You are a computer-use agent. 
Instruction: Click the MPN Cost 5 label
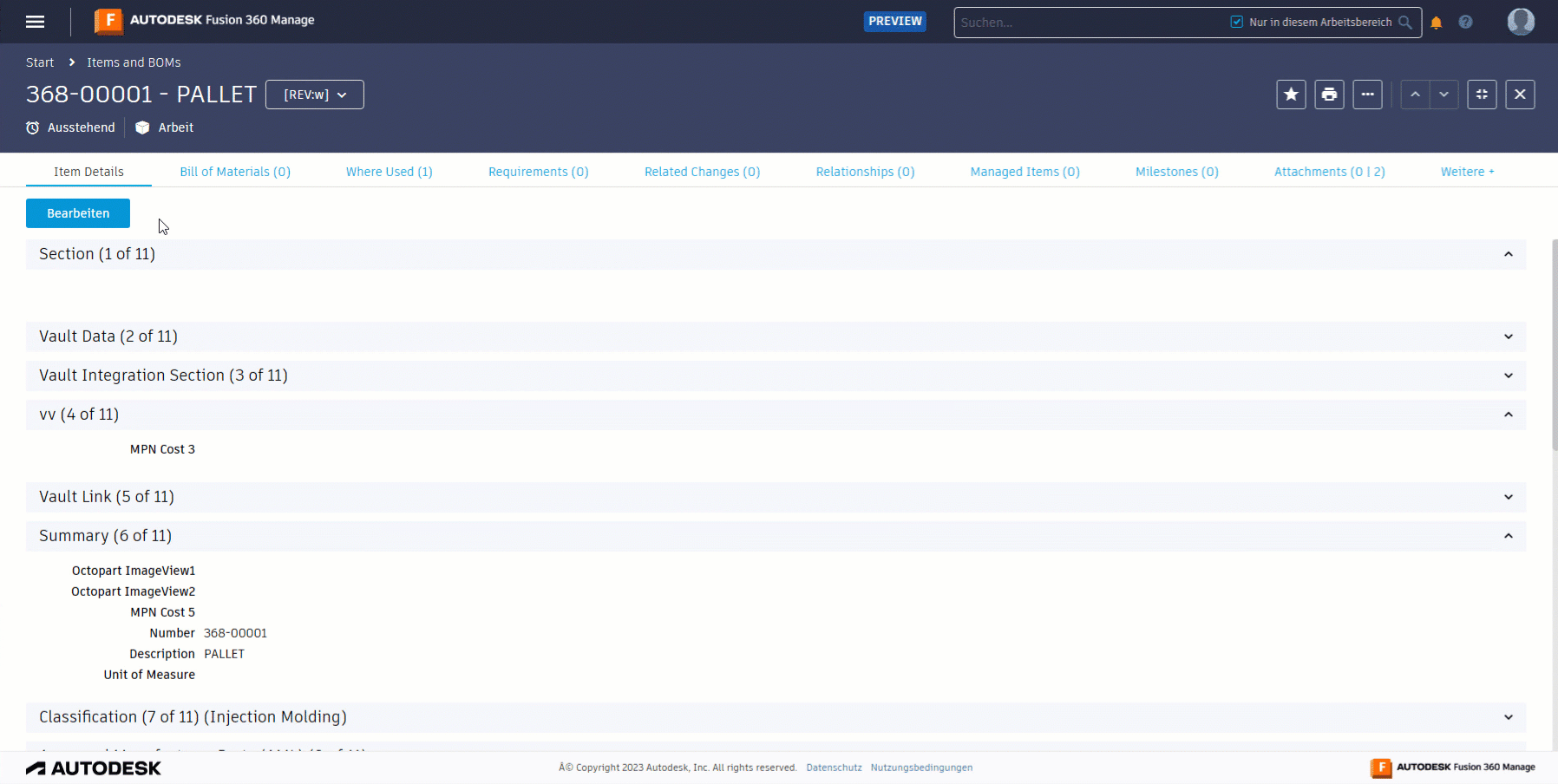163,612
